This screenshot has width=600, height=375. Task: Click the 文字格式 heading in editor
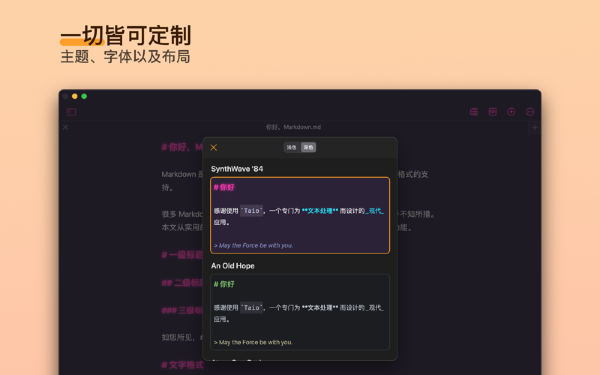coord(183,365)
